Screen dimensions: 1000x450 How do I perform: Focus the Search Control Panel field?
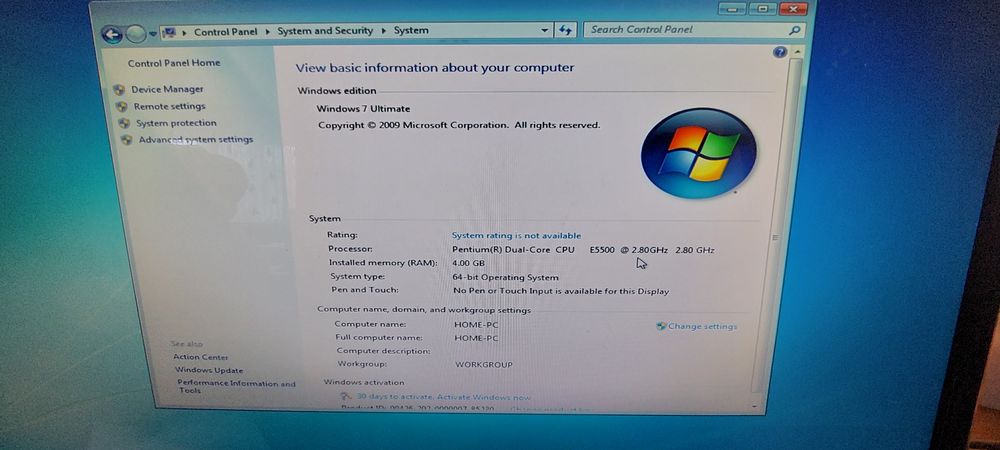pos(693,29)
